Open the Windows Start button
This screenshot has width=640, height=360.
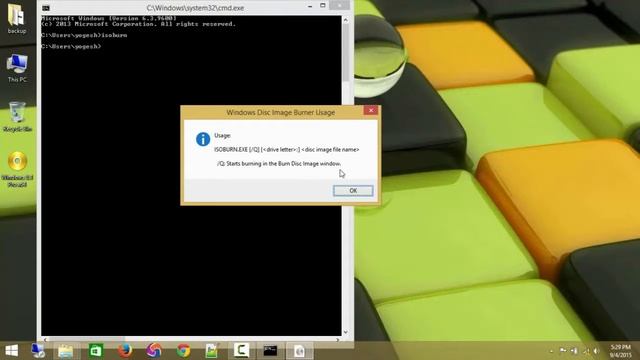pos(11,351)
